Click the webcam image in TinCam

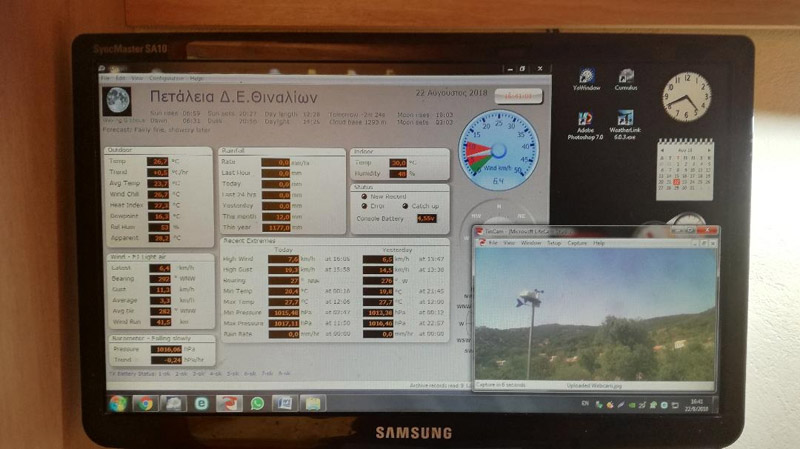[x=595, y=315]
